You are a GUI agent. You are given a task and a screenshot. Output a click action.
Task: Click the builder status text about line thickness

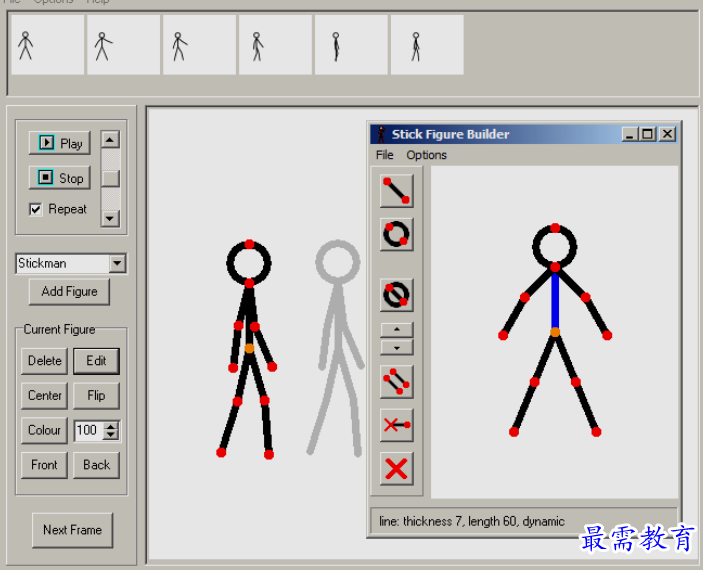[x=472, y=521]
